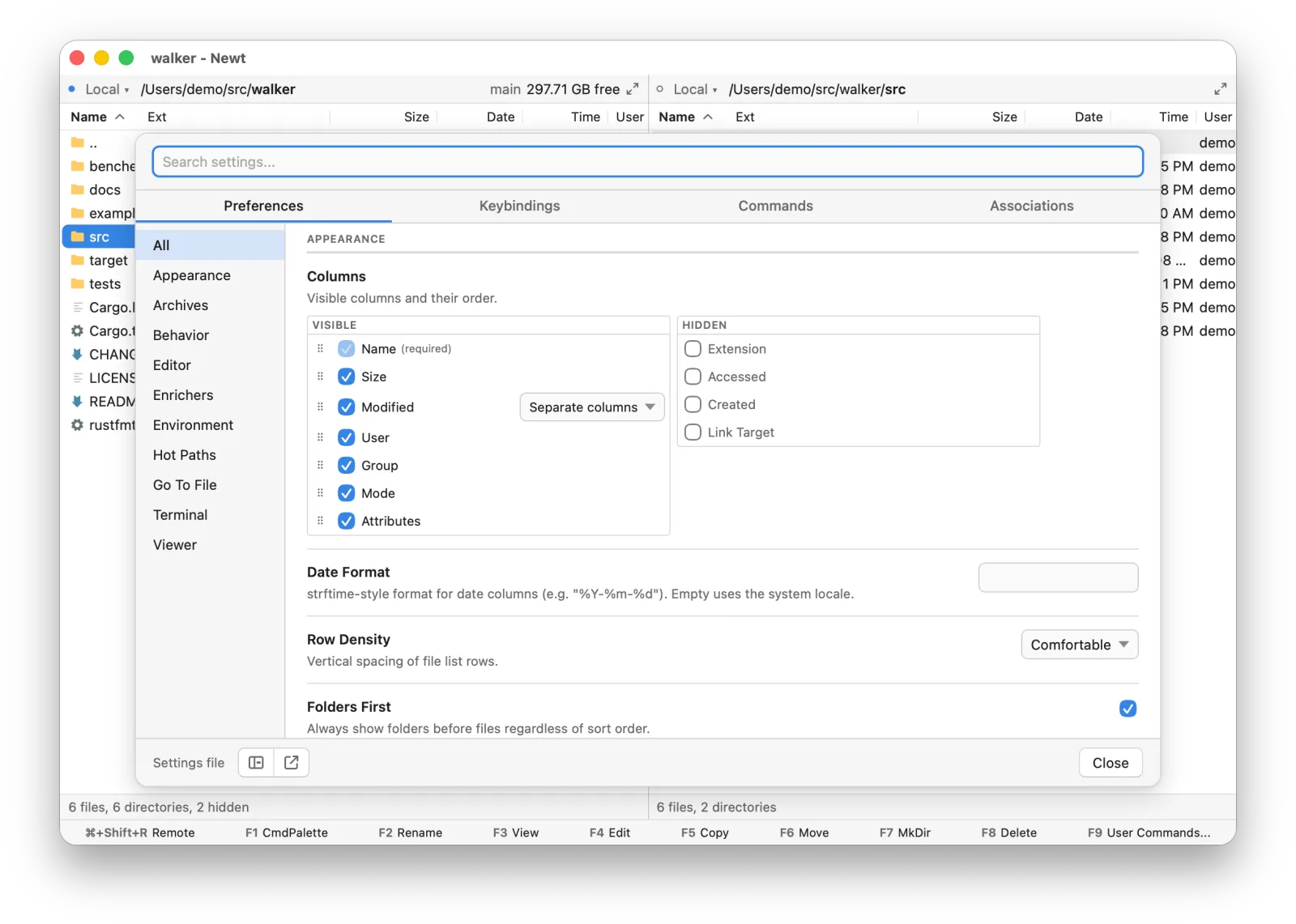
Task: Open right pane Local location dropdown
Action: pos(695,89)
